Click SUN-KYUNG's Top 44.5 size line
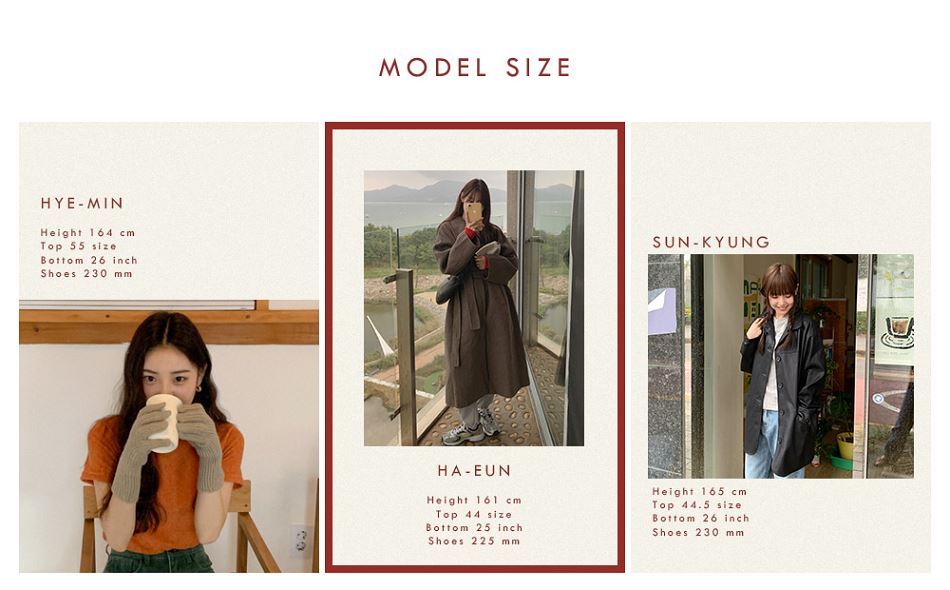 (x=697, y=505)
